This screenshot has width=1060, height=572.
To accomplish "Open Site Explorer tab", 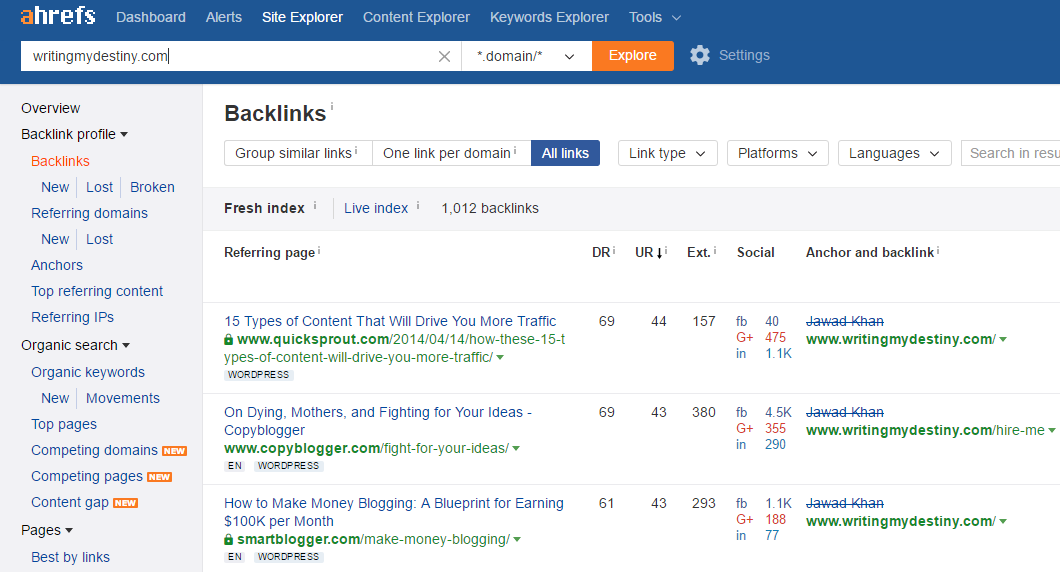I will pos(302,18).
